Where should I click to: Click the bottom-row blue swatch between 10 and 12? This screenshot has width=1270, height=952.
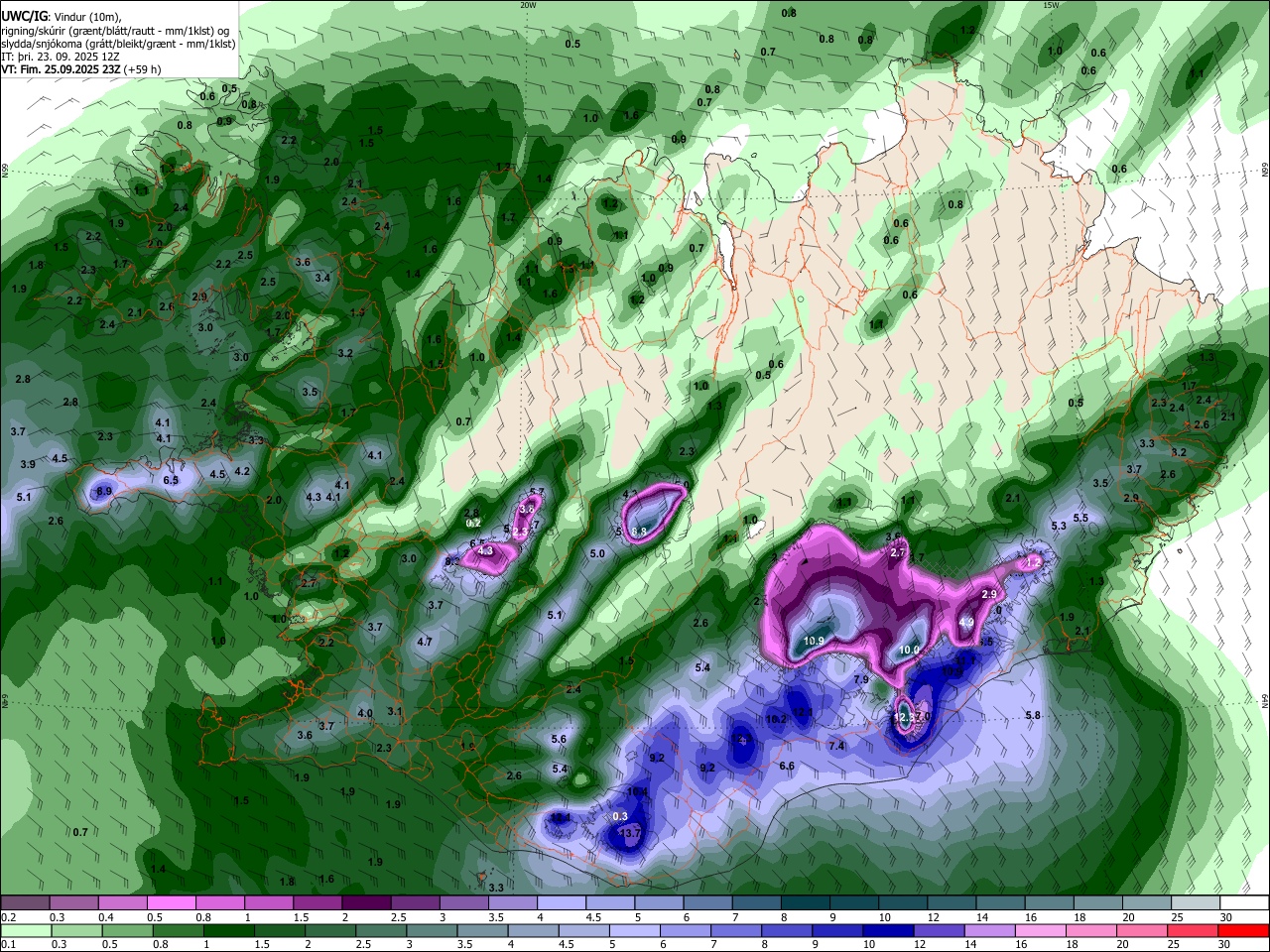tap(887, 931)
